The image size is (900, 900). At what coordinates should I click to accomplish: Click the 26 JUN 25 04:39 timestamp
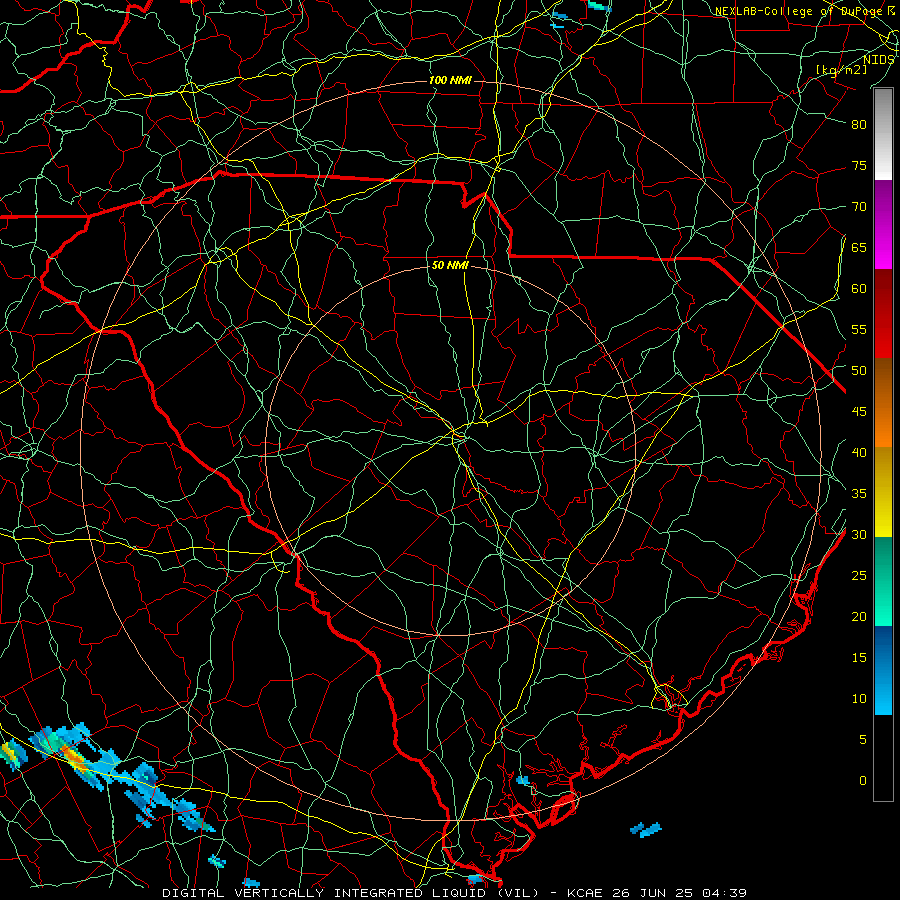point(678,893)
